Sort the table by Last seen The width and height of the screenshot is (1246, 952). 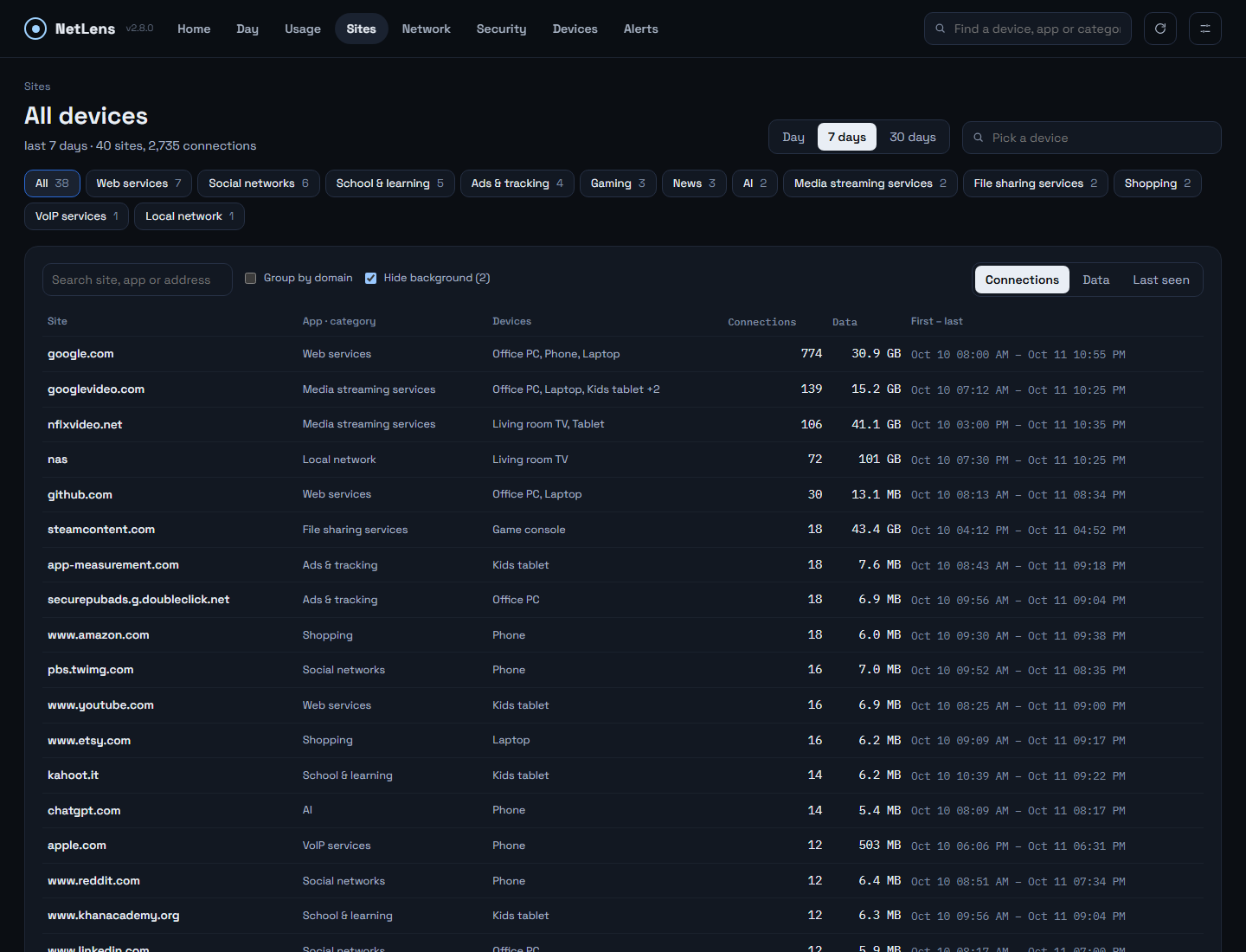(x=1161, y=280)
